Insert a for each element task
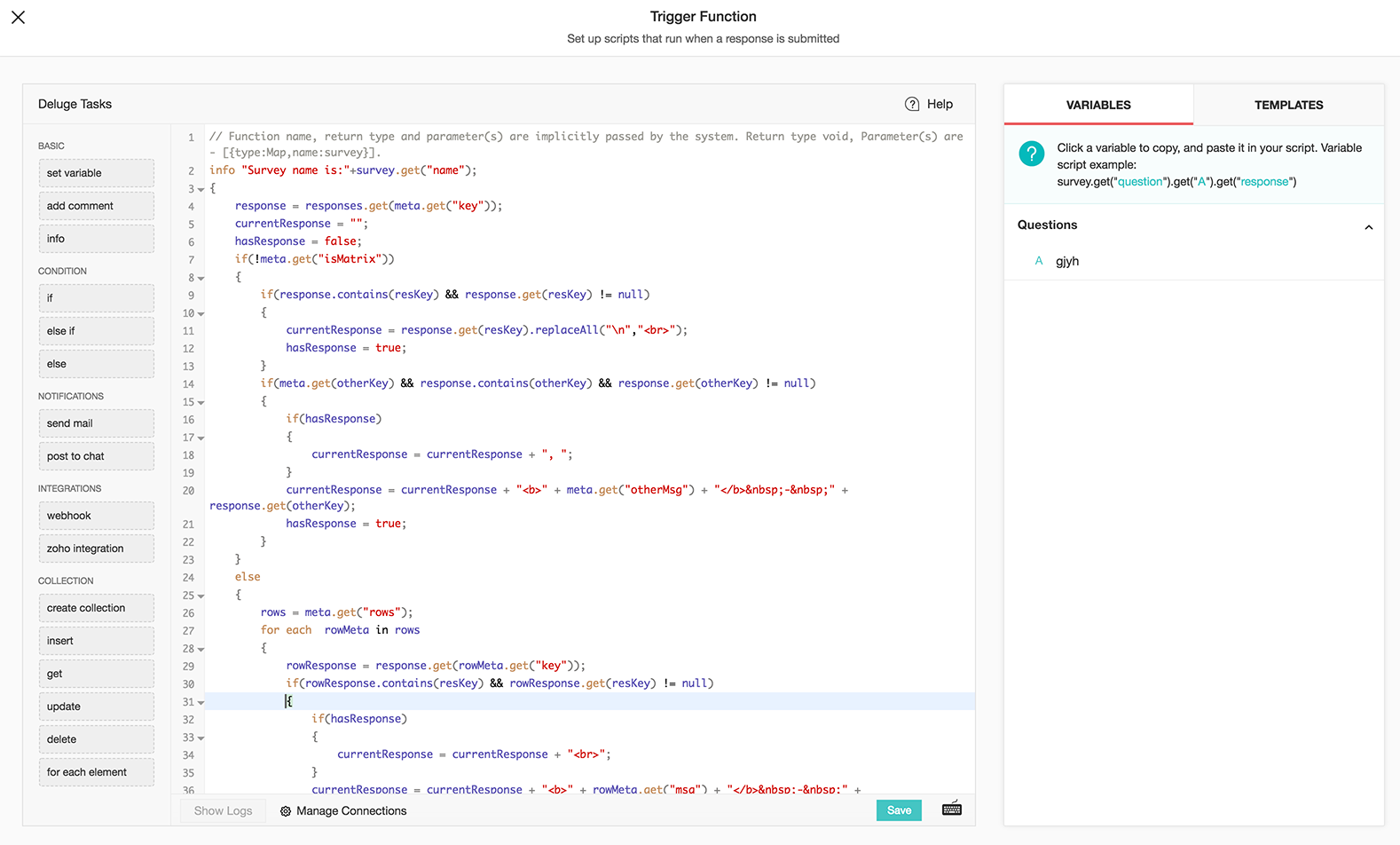 click(96, 772)
